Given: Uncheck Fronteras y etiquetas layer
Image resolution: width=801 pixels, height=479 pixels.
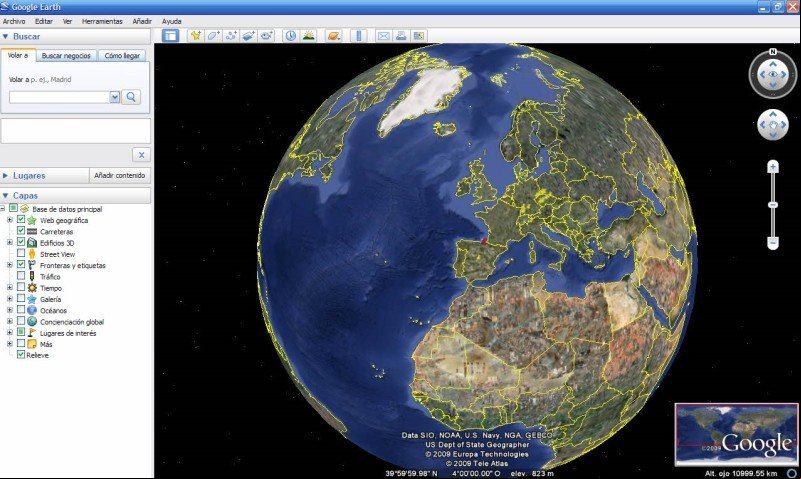Looking at the screenshot, I should [21, 265].
